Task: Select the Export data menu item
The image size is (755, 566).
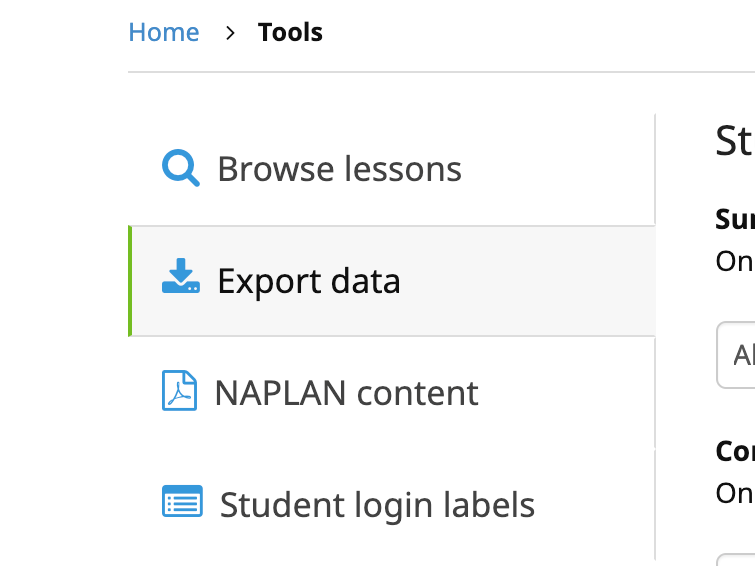Action: pyautogui.click(x=308, y=281)
